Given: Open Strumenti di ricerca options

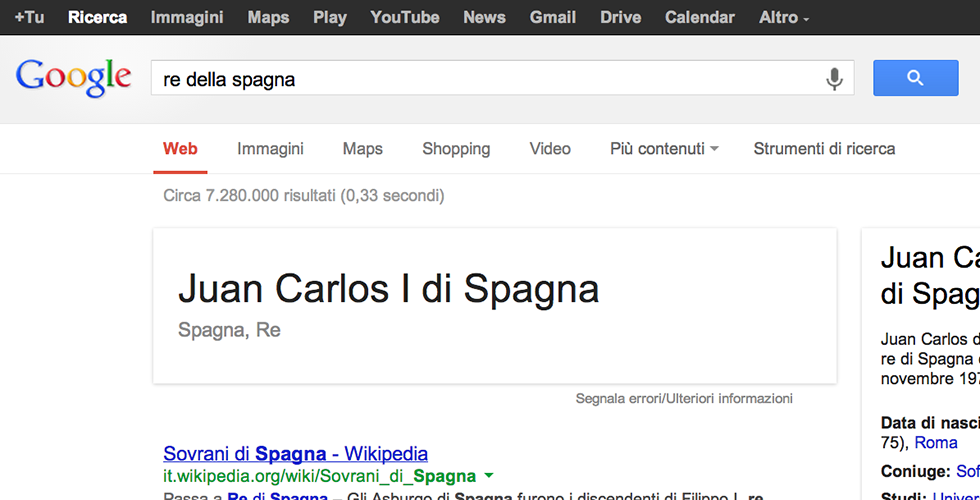Looking at the screenshot, I should coord(824,149).
